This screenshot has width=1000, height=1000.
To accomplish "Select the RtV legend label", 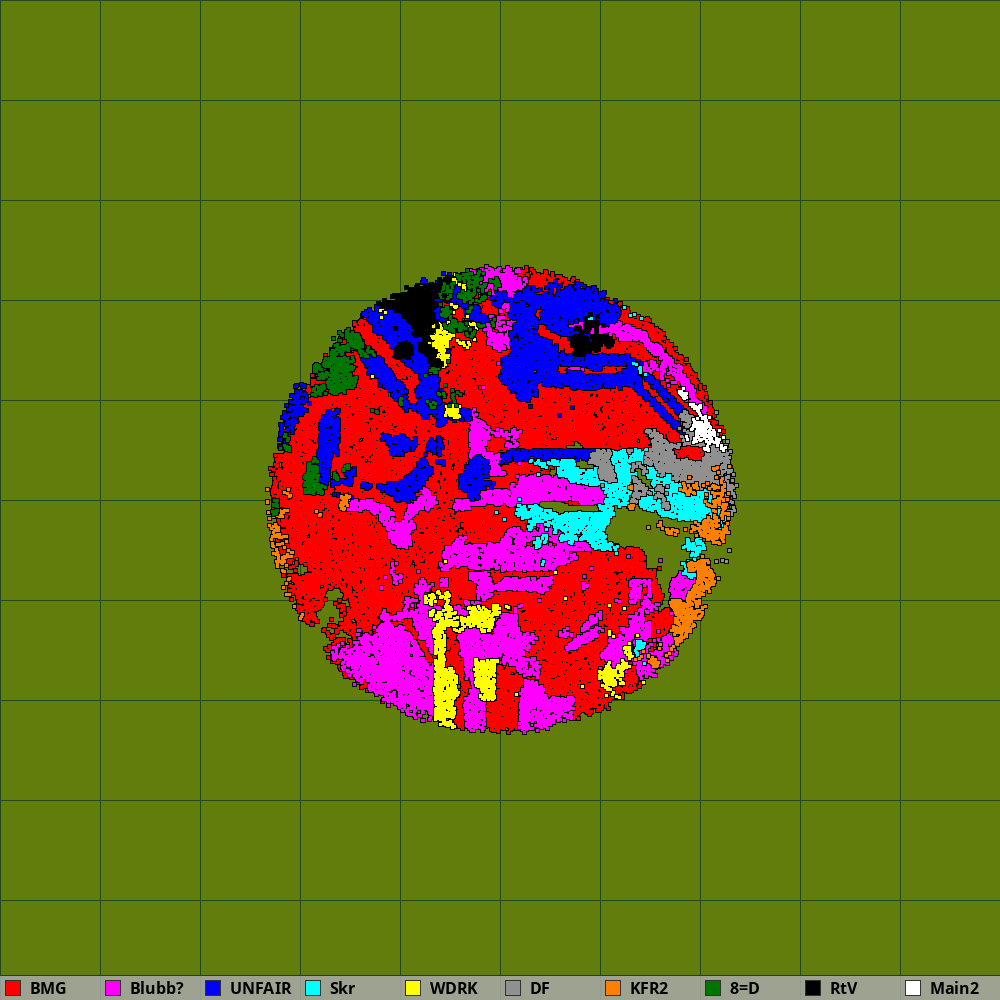I will [844, 988].
